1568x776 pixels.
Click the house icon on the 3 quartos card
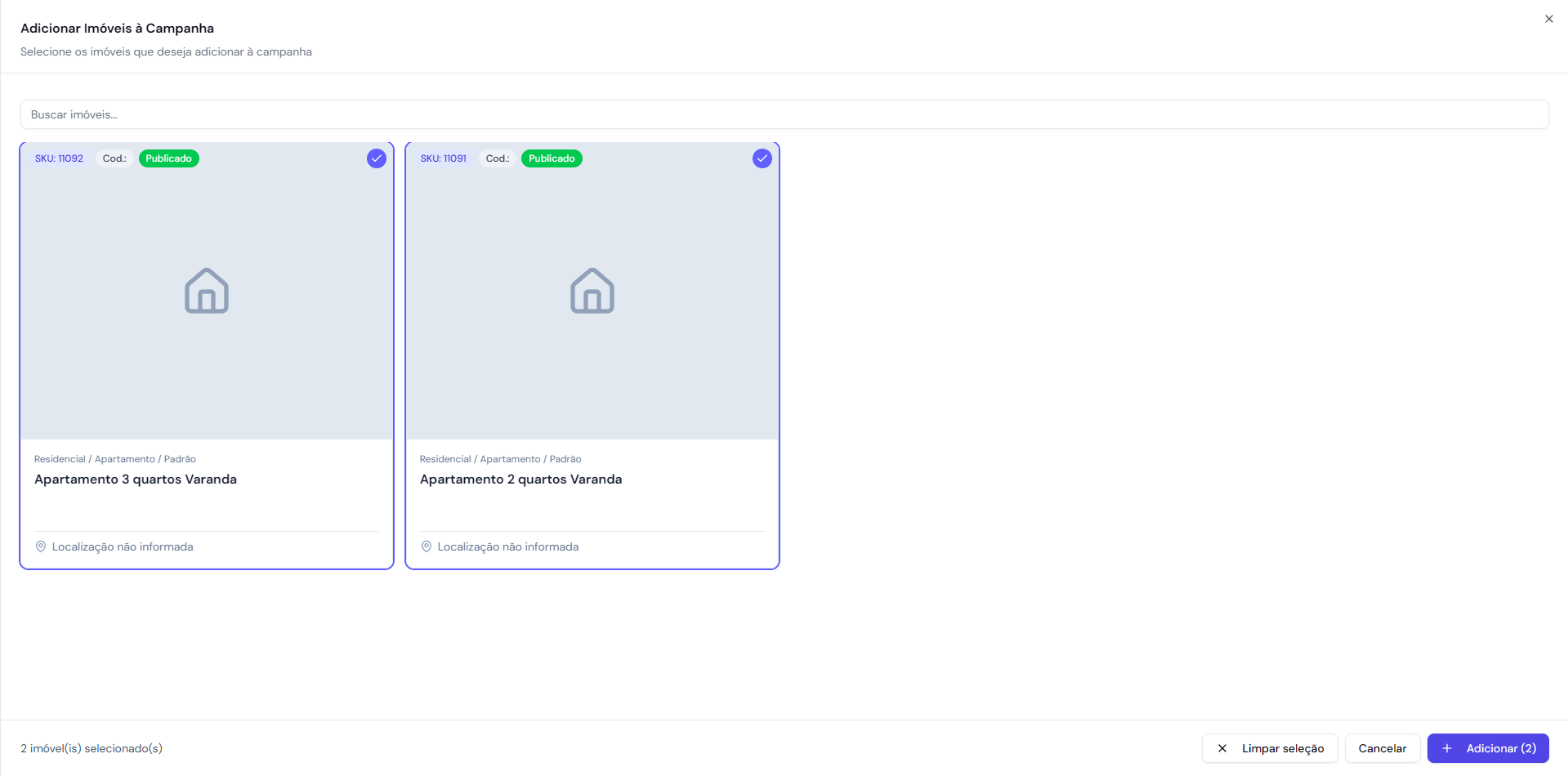click(207, 291)
